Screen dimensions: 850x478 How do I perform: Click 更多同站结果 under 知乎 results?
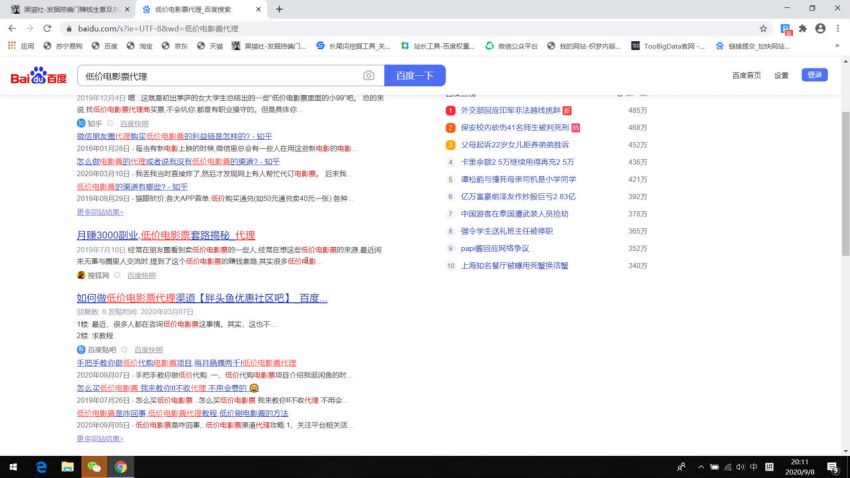tap(100, 212)
